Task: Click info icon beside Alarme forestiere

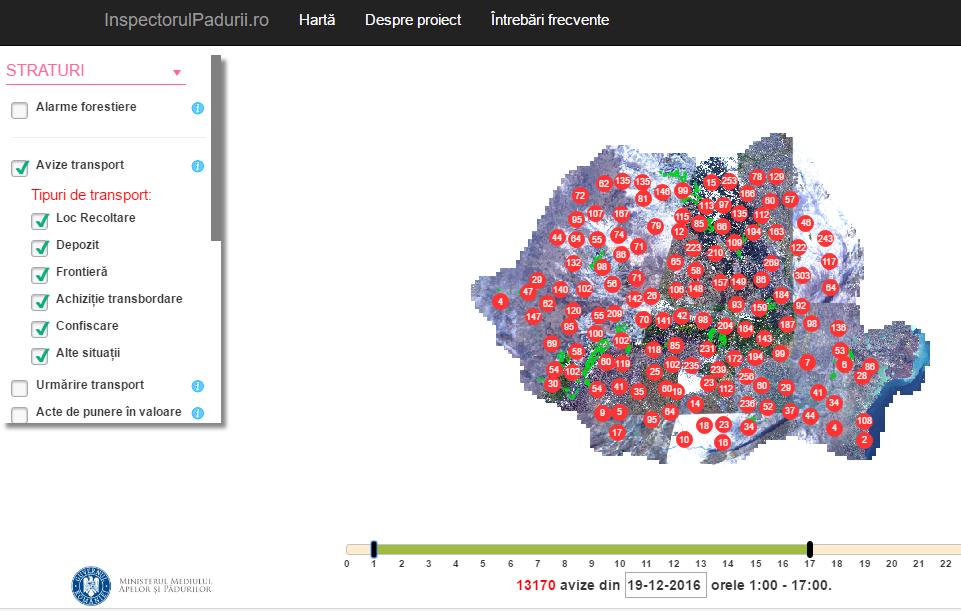Action: (197, 108)
